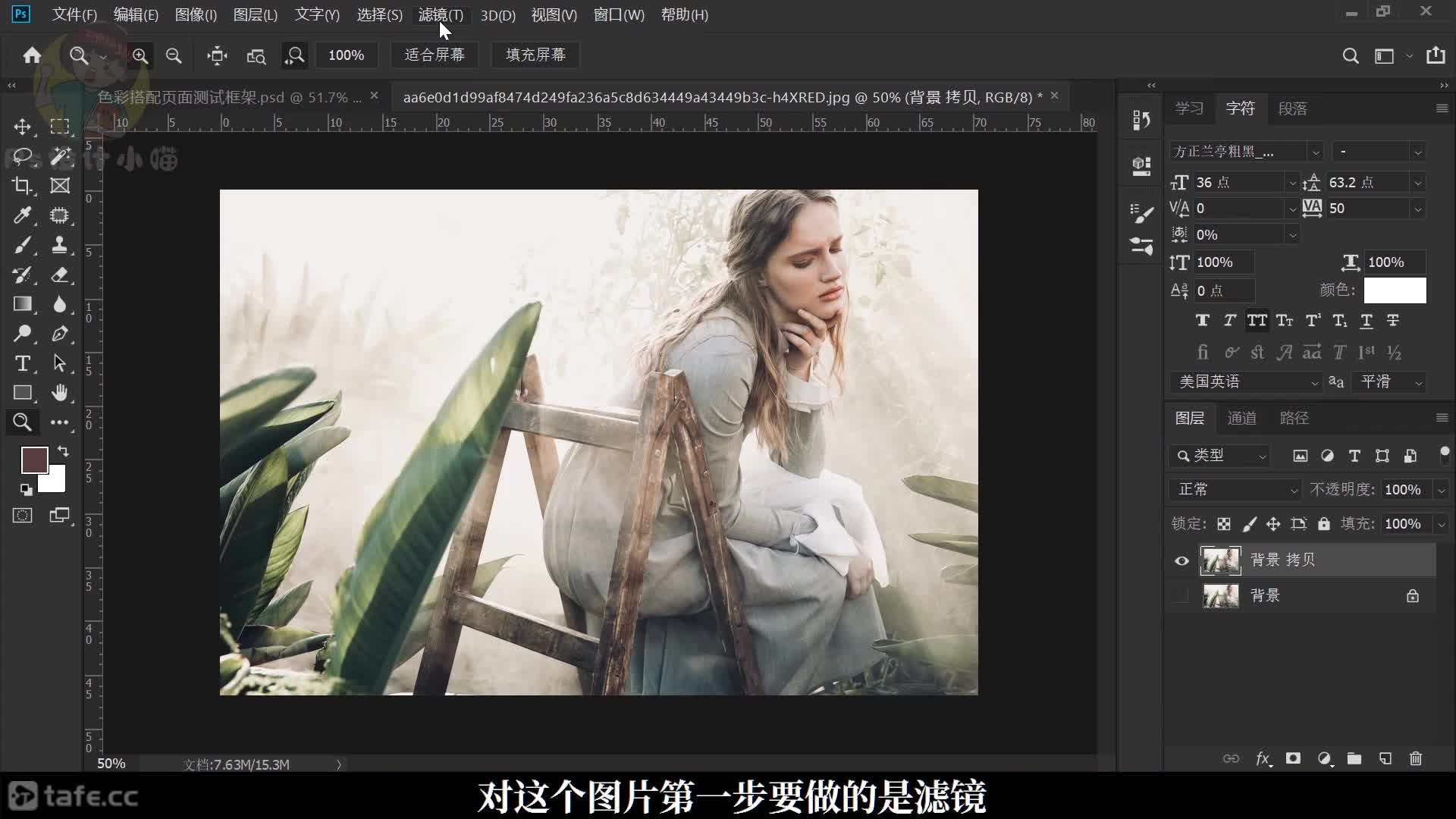
Task: Select the Lasso tool
Action: coord(22,156)
